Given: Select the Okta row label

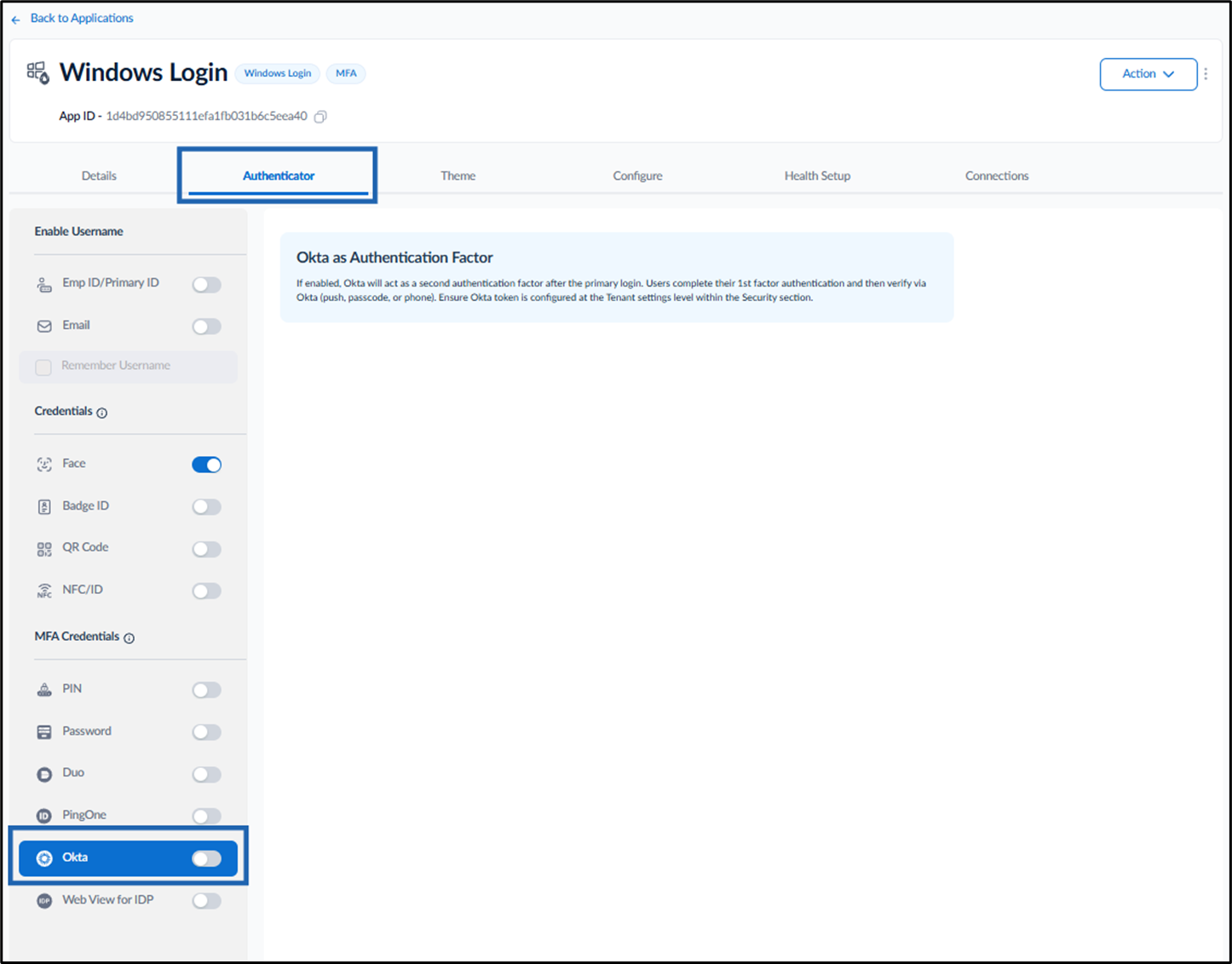Looking at the screenshot, I should click(x=75, y=857).
